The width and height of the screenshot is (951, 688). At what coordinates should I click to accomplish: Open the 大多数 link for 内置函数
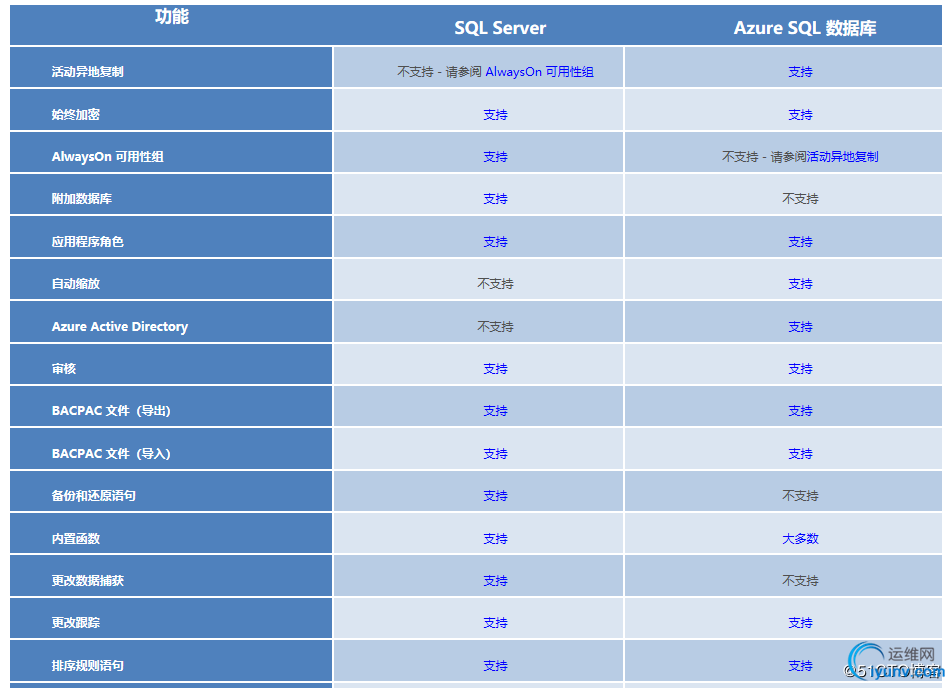point(800,539)
